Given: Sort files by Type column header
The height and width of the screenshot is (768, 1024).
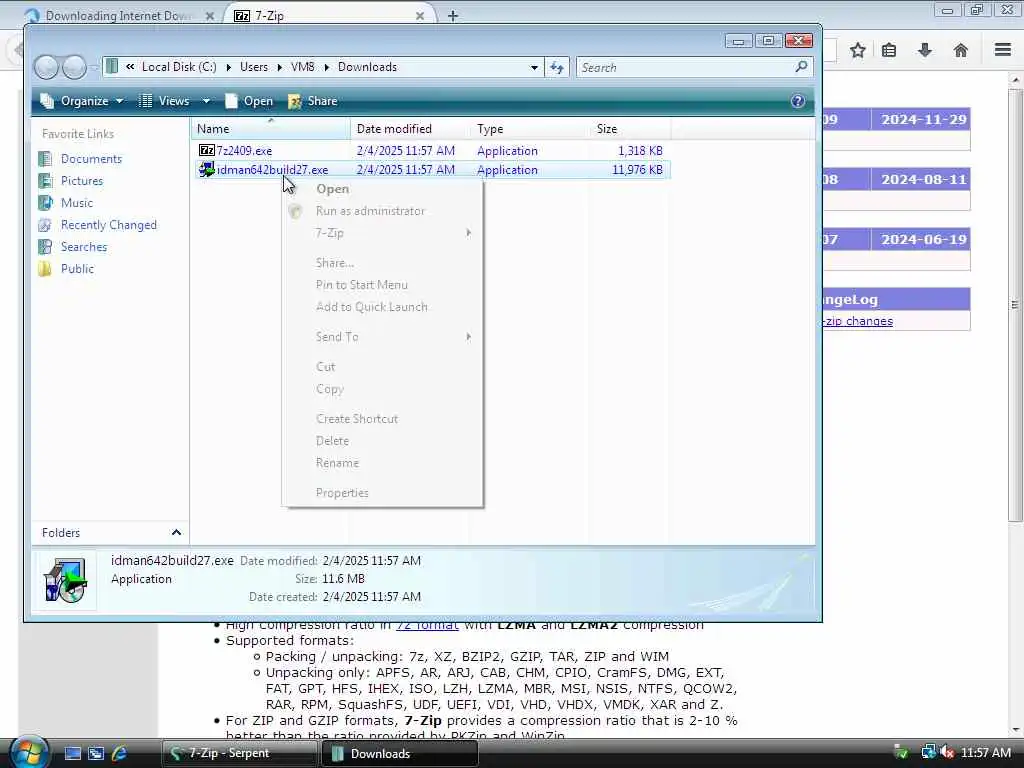Looking at the screenshot, I should [x=530, y=129].
